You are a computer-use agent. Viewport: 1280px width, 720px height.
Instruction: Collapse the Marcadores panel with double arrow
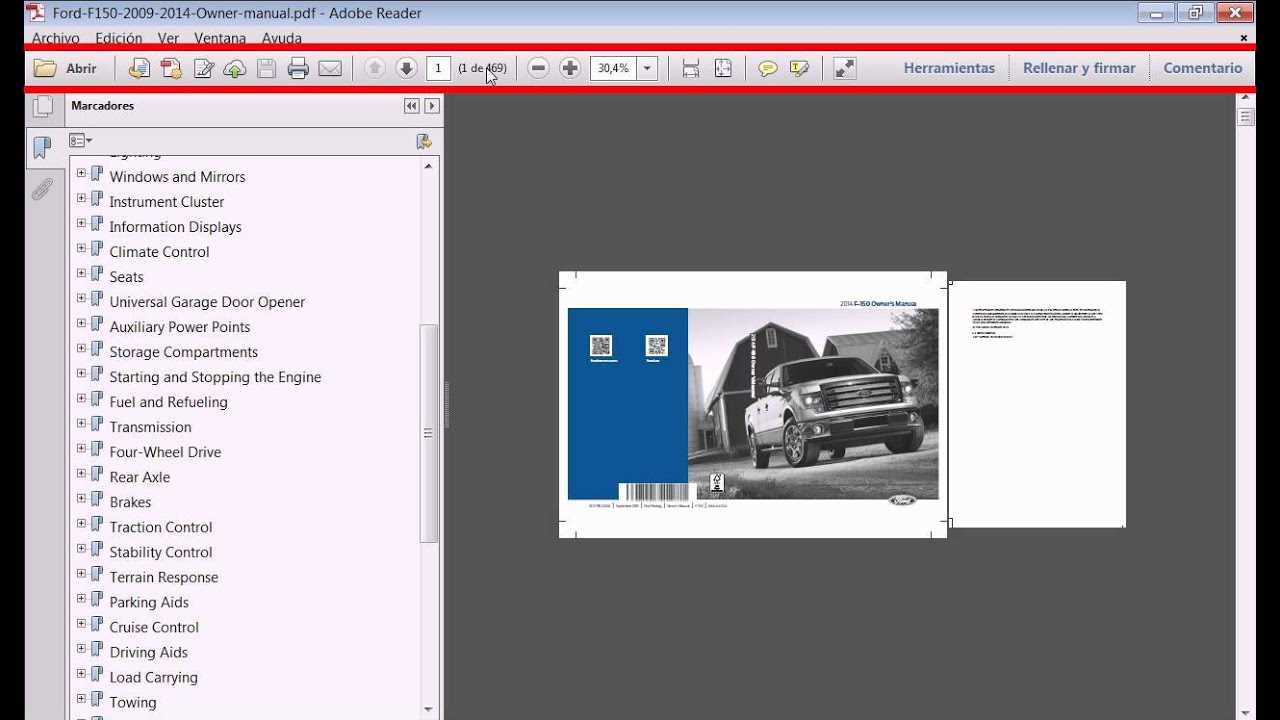[x=411, y=106]
